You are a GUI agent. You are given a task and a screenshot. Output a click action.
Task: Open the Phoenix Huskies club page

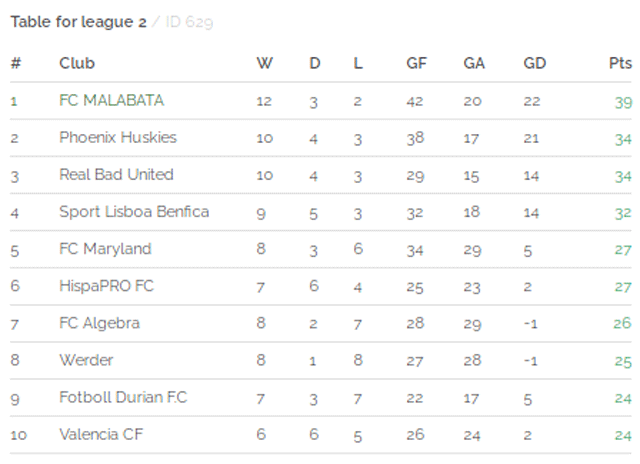118,138
